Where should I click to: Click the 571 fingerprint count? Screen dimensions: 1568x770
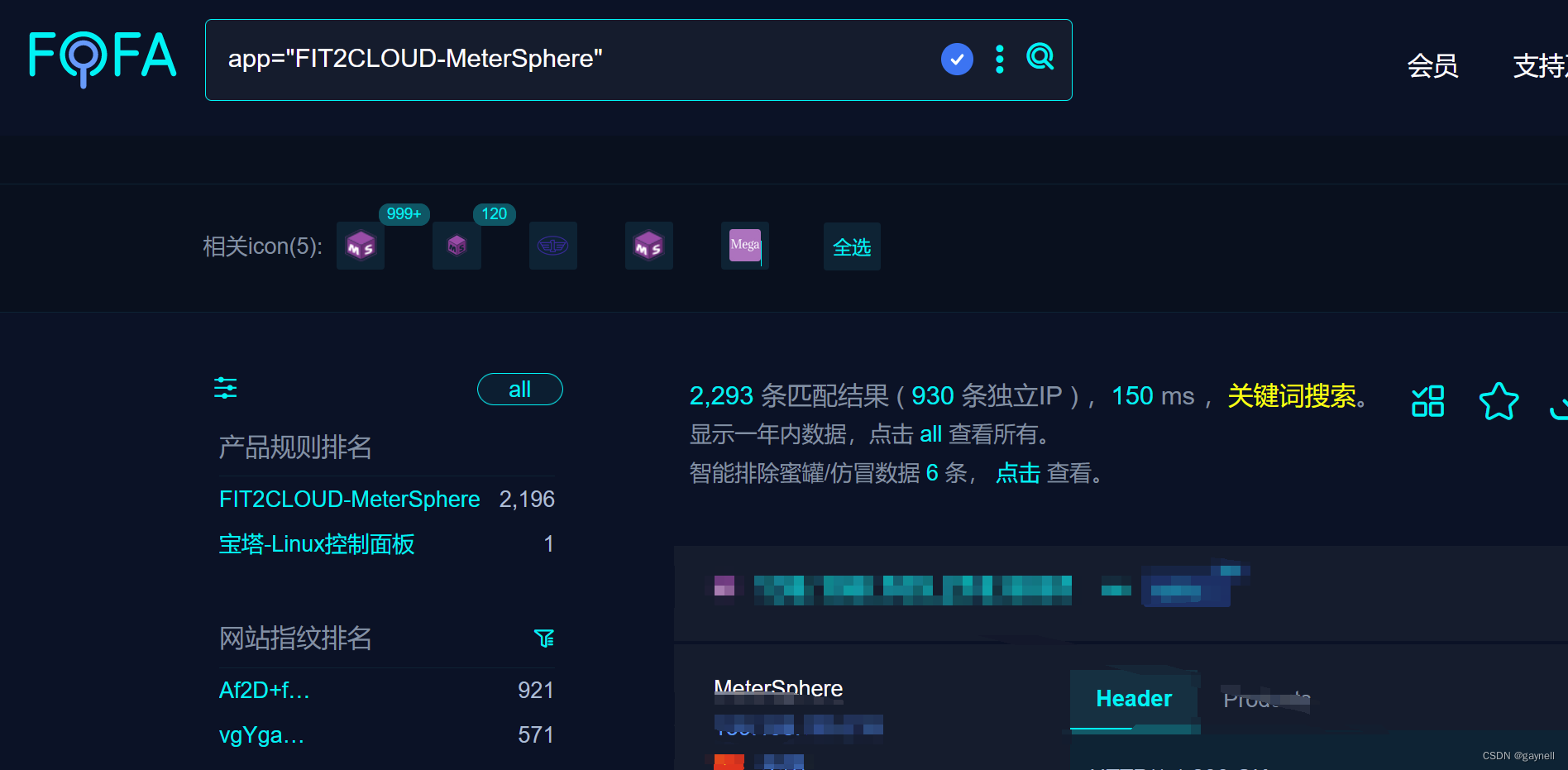tap(536, 734)
